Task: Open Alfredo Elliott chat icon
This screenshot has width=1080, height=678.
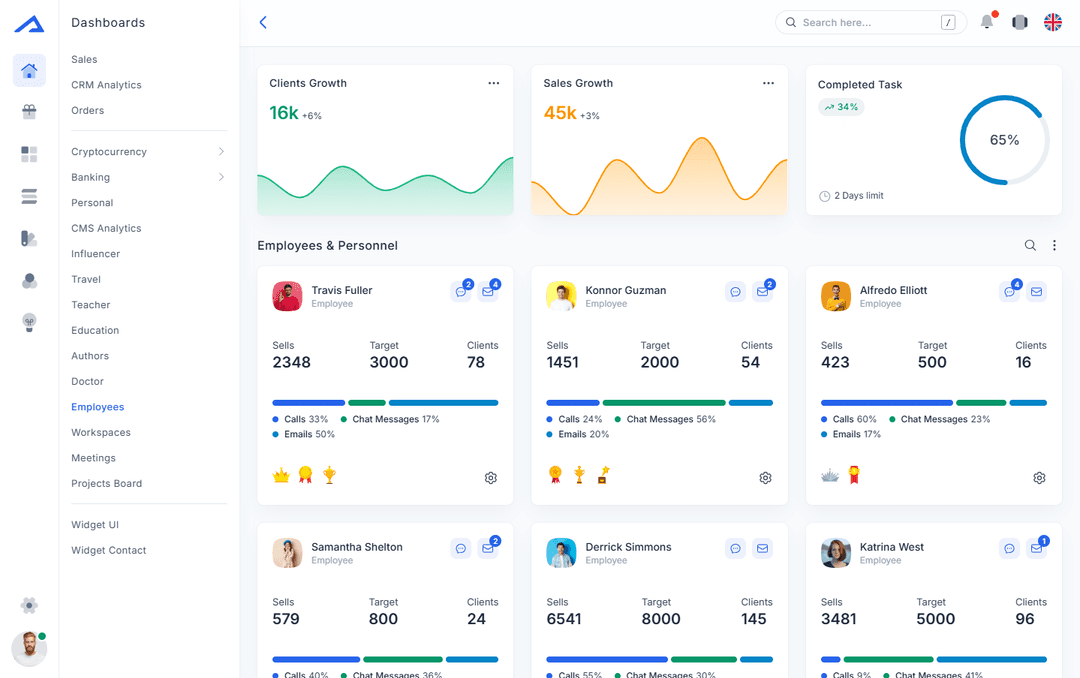Action: click(1009, 291)
